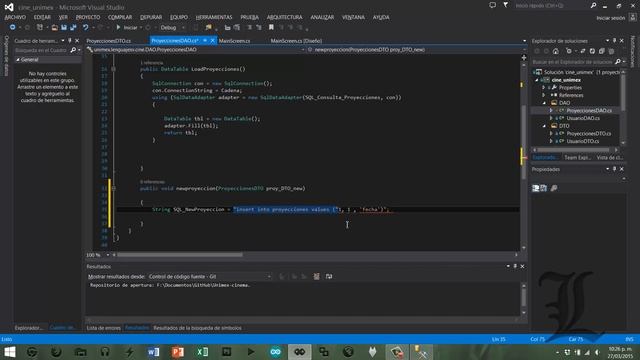Click the Buscar en el Explorador de soluciones field
Viewport: 640px width, 360px height.
point(573,62)
